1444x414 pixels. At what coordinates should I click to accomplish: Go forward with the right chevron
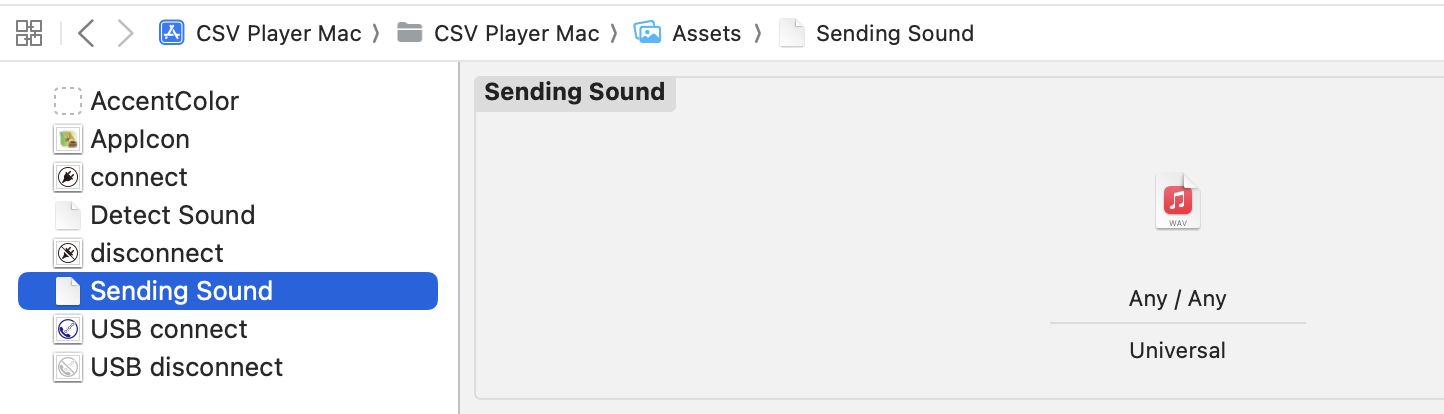125,33
